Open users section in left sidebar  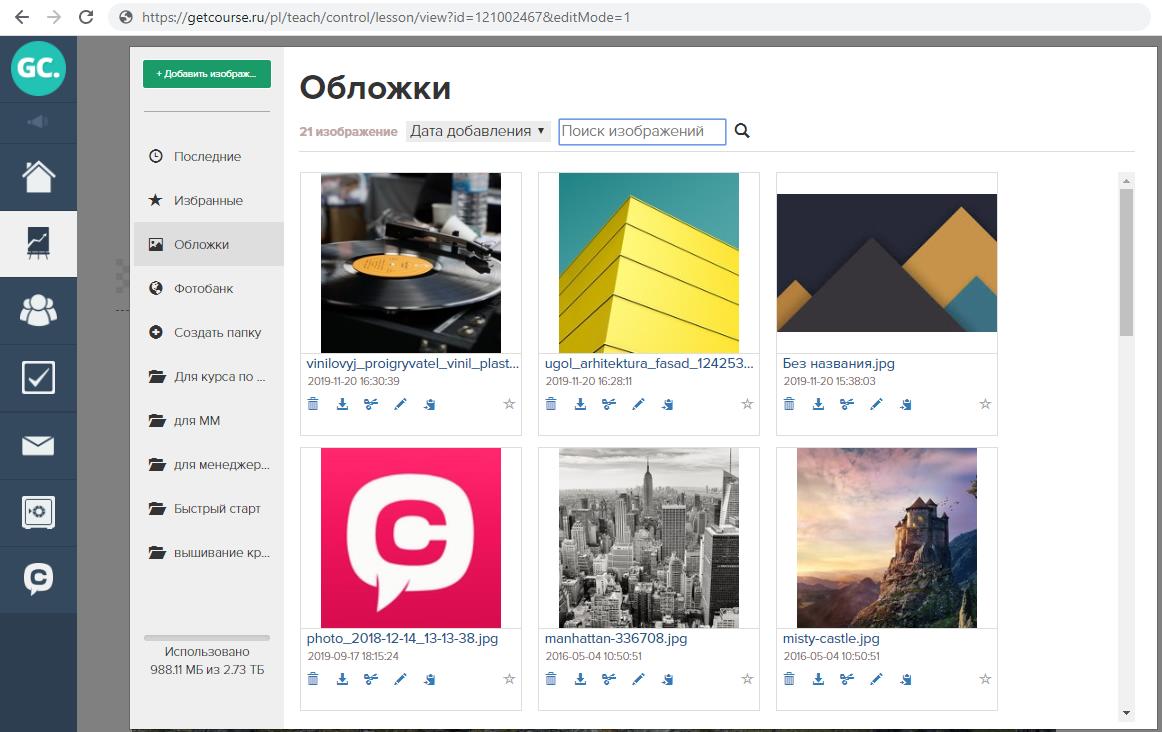39,310
